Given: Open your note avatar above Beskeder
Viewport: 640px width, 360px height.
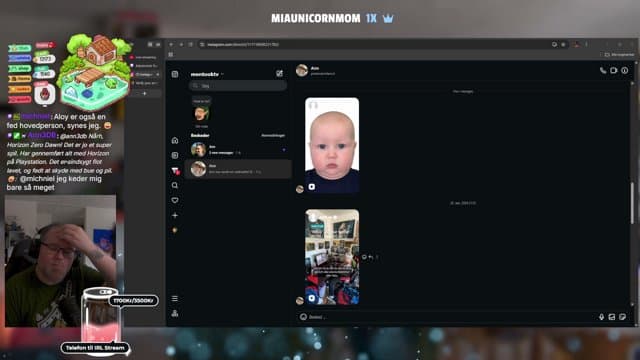Looking at the screenshot, I should point(201,113).
